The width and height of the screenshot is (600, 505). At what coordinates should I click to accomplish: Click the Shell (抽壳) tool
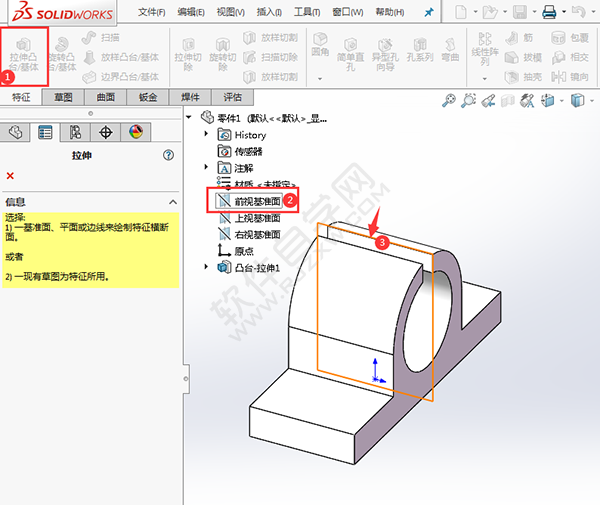click(x=523, y=77)
